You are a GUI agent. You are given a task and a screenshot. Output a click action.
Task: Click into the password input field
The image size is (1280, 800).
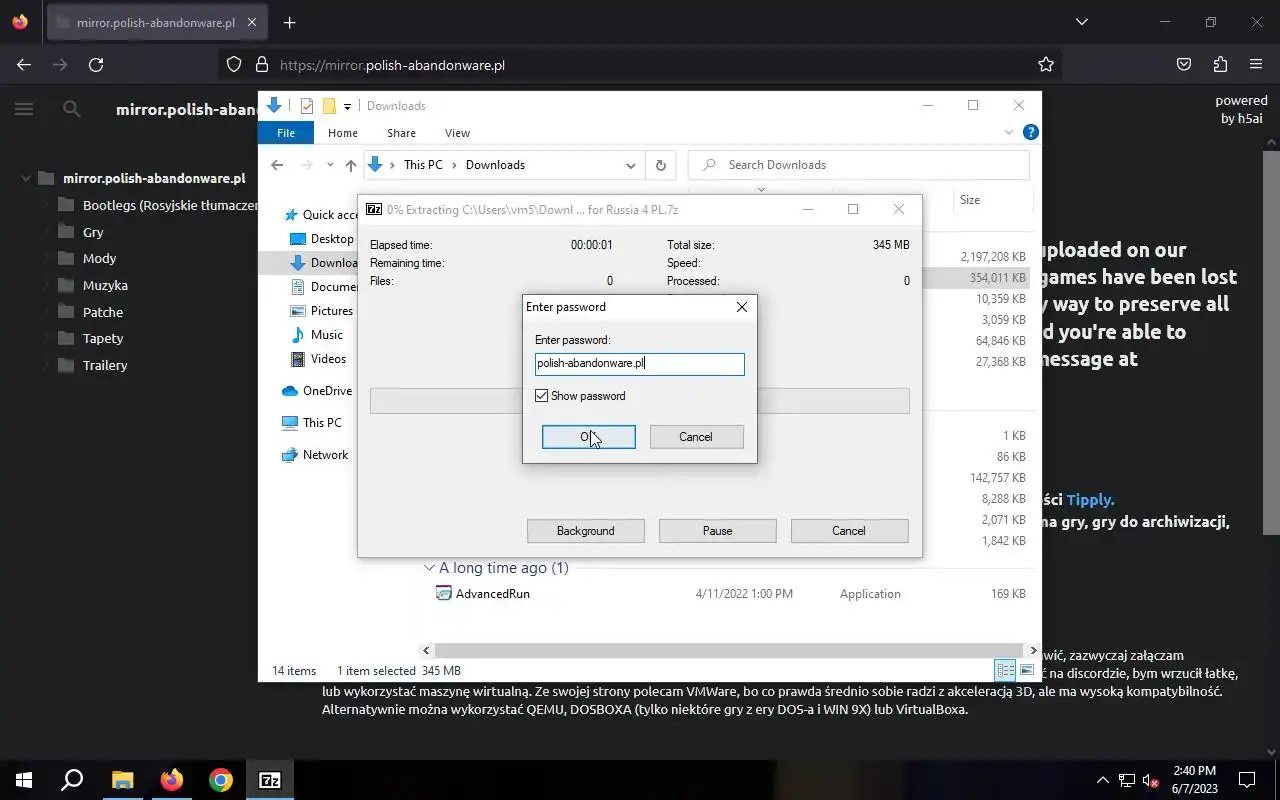click(x=639, y=364)
